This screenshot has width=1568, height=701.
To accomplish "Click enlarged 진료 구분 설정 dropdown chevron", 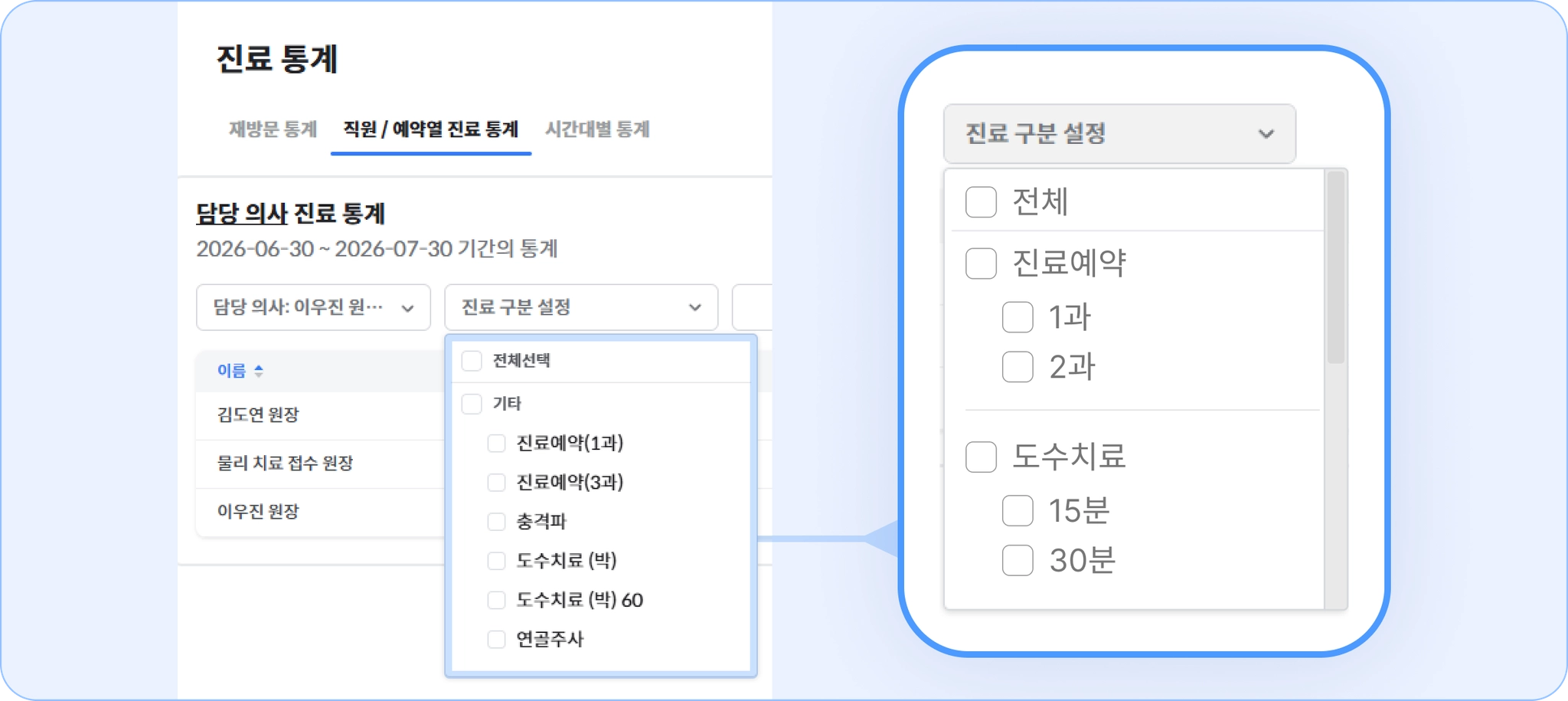I will (x=1266, y=134).
